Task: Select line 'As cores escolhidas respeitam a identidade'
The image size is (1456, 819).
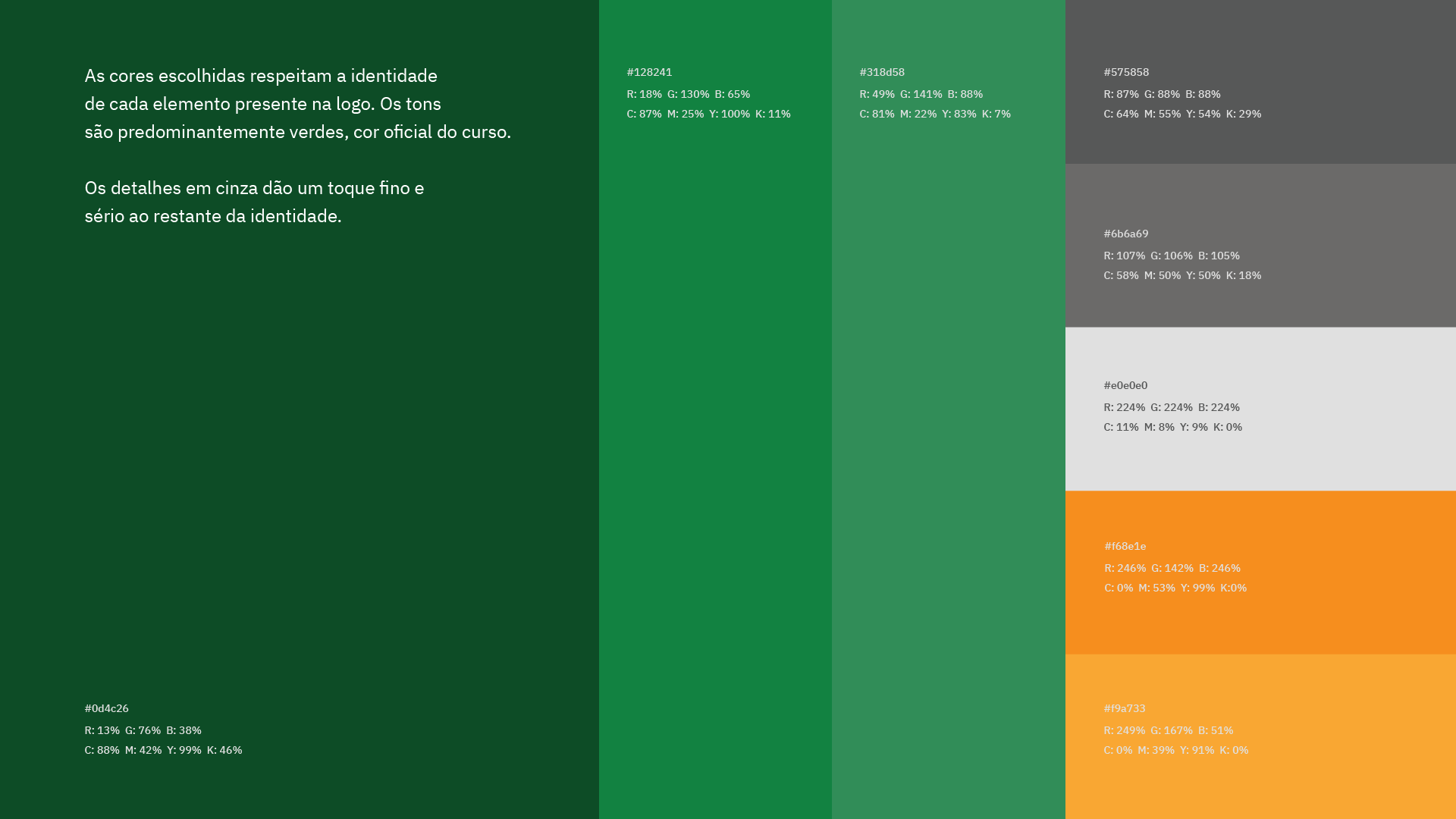Action: [261, 76]
